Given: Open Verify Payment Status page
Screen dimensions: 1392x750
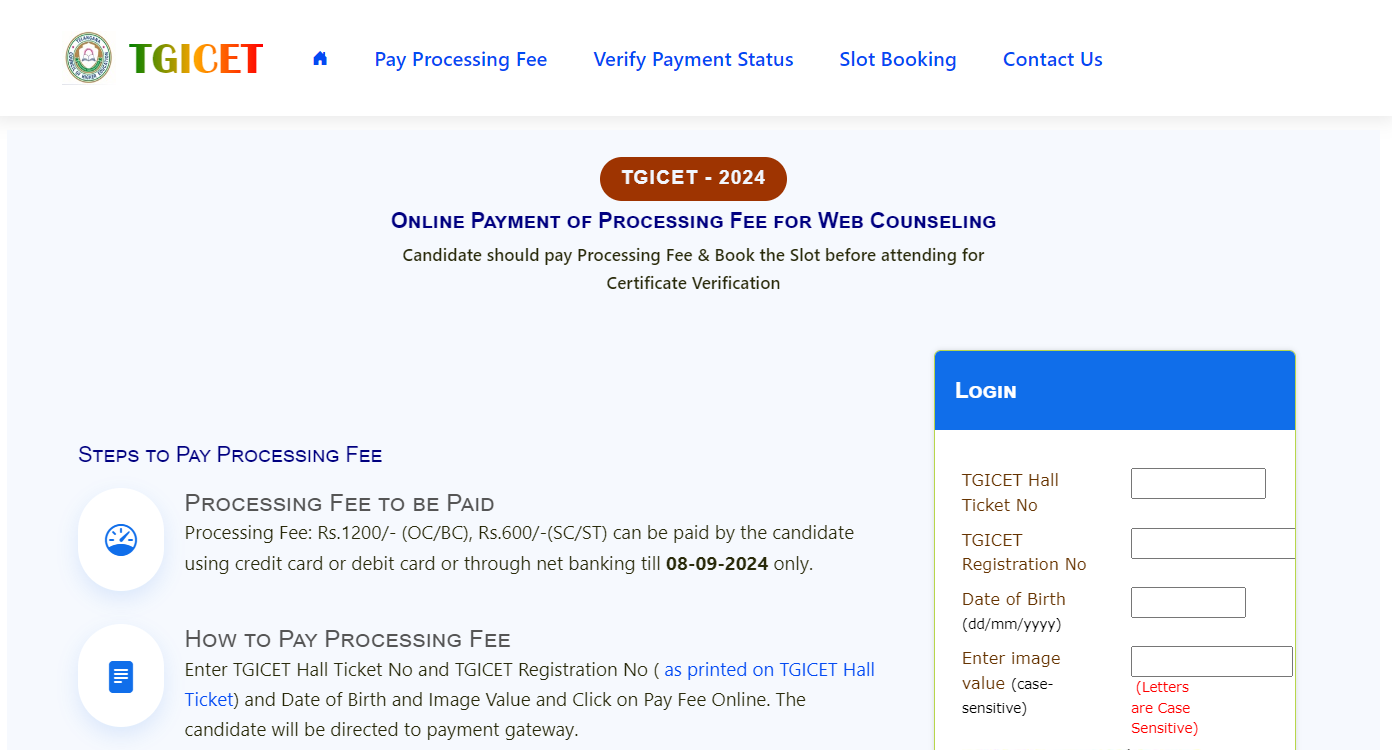Looking at the screenshot, I should pos(693,59).
